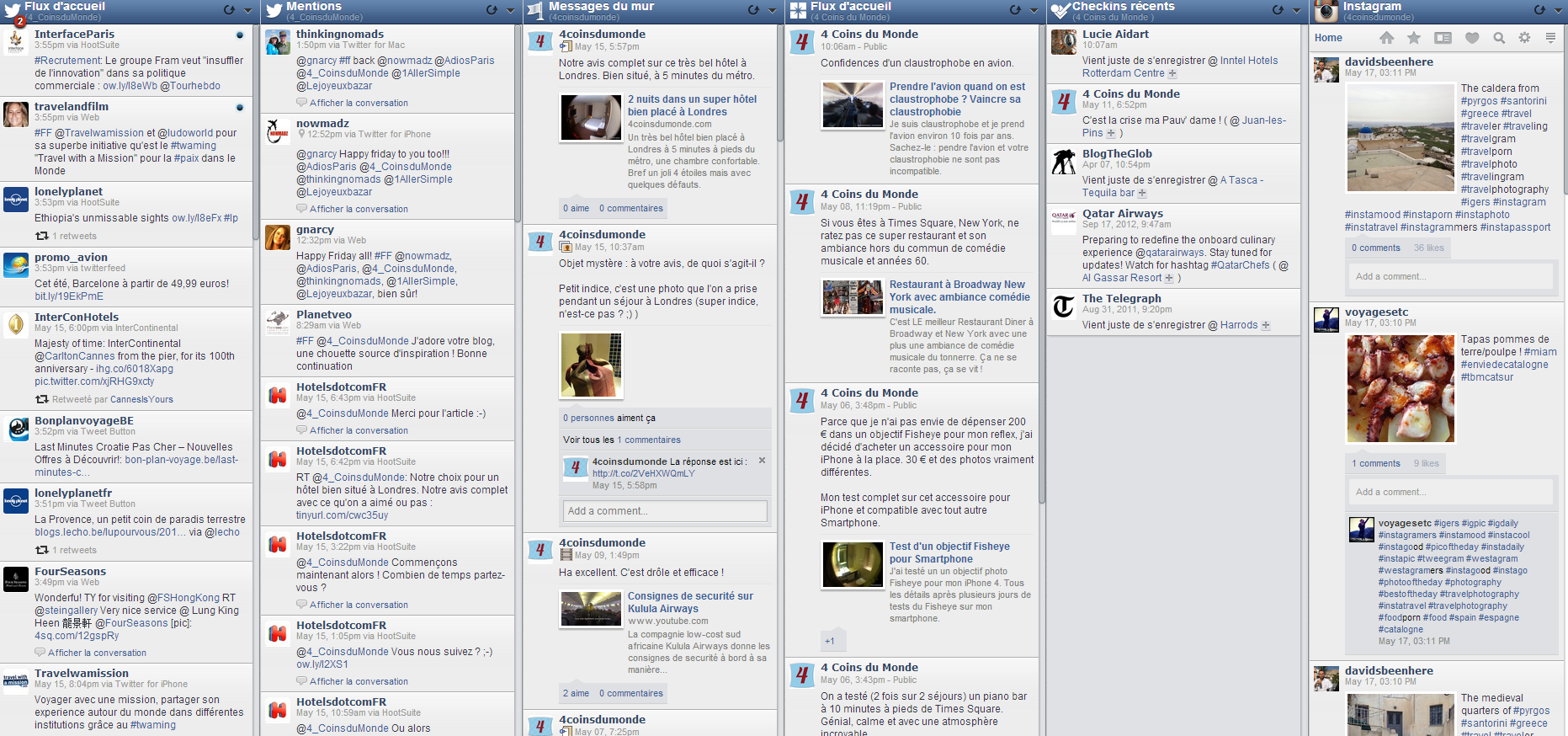
Task: Open Instagram settings gear
Action: point(1524,38)
